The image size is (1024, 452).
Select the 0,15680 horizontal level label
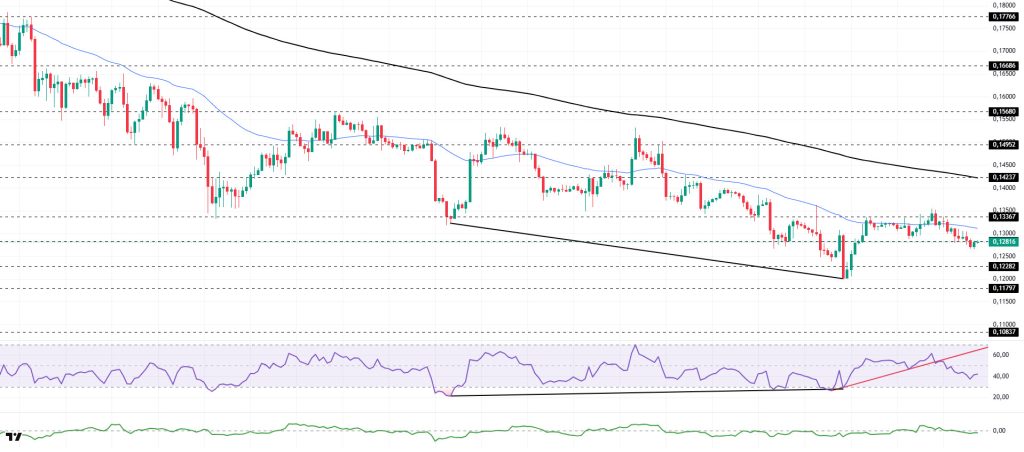1005,111
